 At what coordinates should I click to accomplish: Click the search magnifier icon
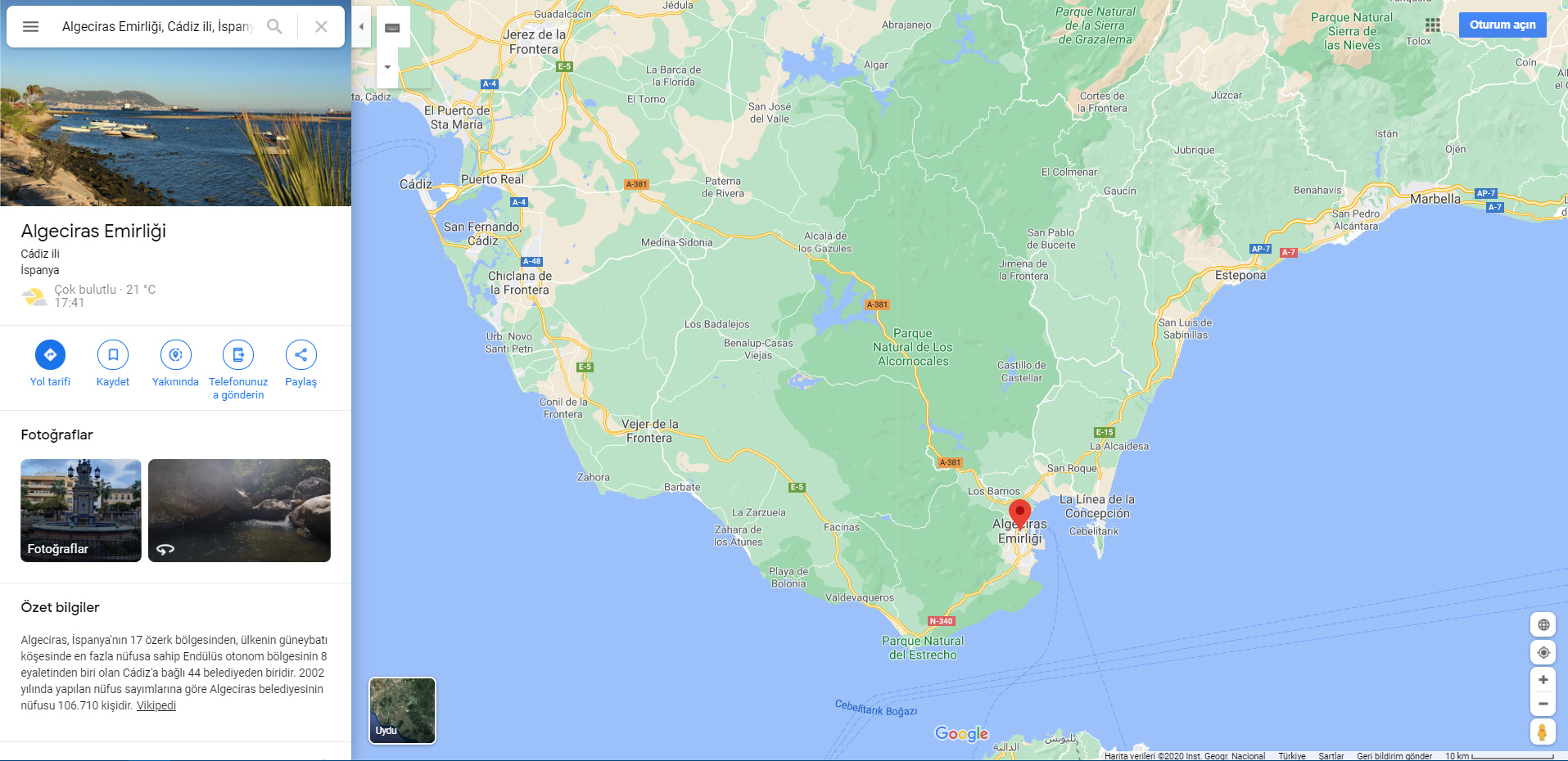(x=275, y=26)
